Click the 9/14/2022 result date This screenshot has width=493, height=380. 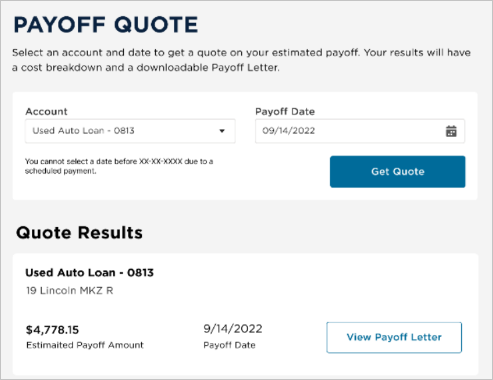[x=233, y=329]
